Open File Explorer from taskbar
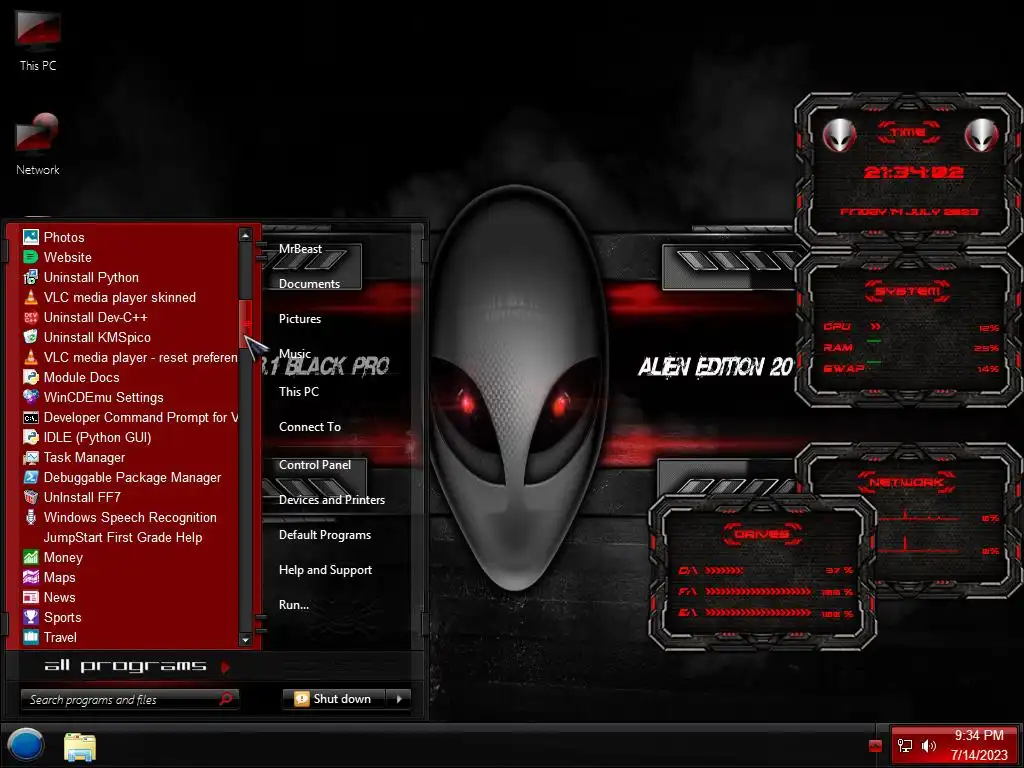Viewport: 1024px width, 768px height. (80, 747)
